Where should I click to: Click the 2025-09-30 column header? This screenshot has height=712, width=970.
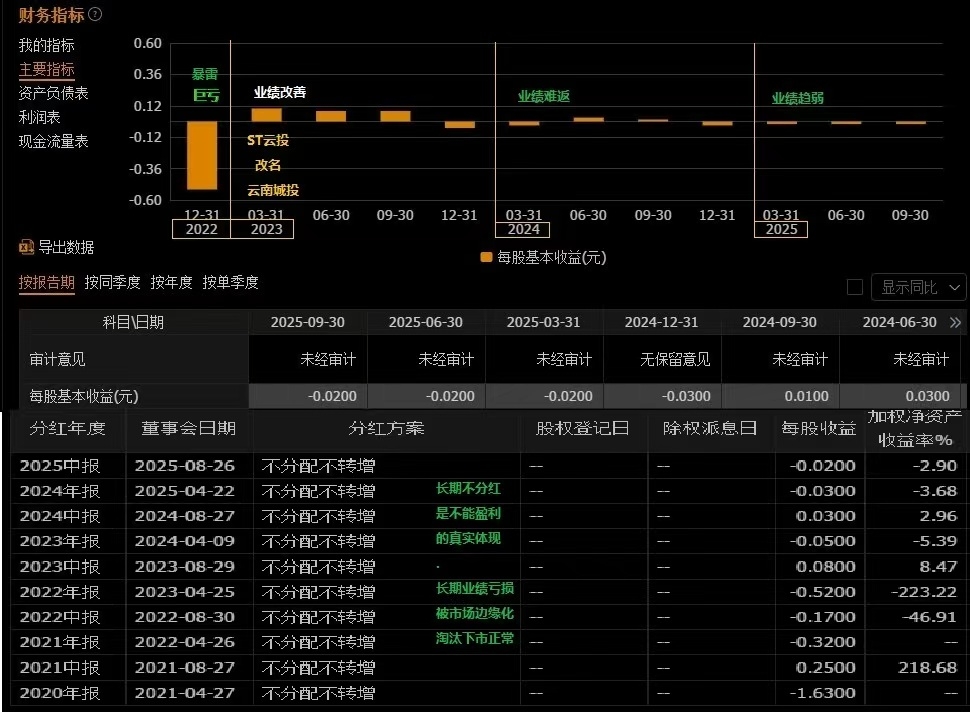point(307,322)
